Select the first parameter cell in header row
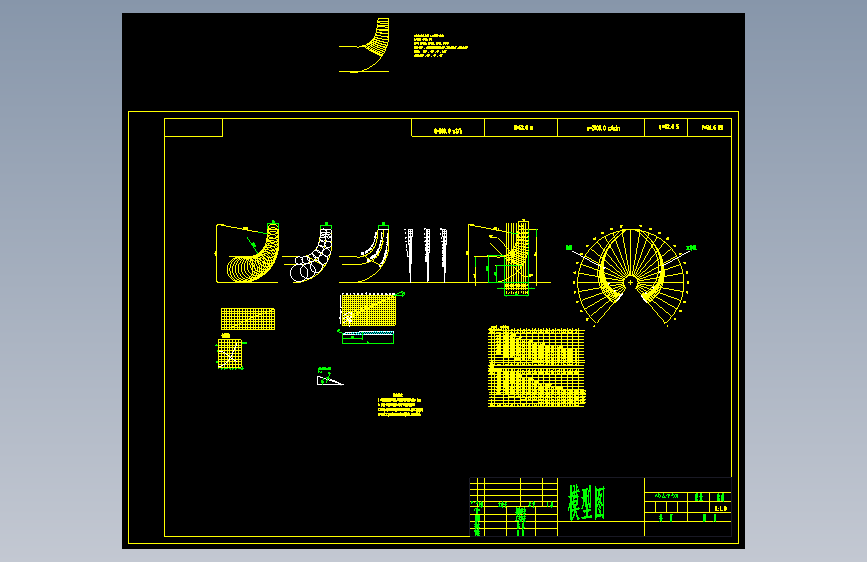Viewport: 867px width, 562px height. point(448,128)
